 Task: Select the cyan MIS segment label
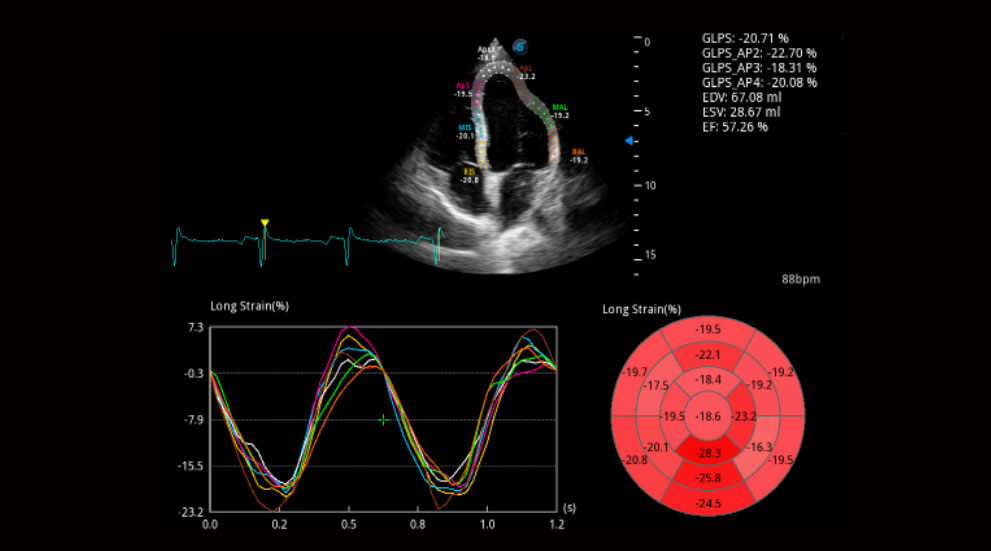[465, 129]
